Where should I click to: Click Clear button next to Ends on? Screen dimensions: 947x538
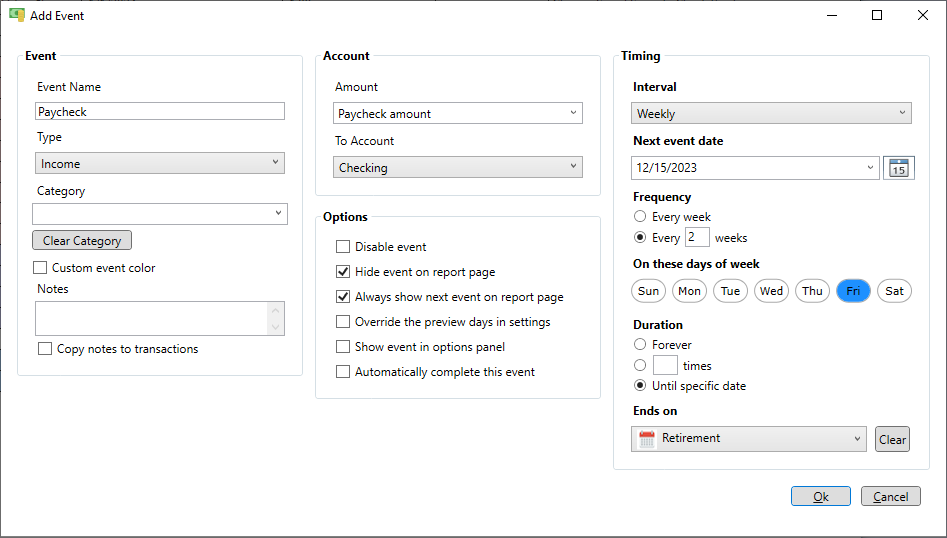click(x=892, y=440)
